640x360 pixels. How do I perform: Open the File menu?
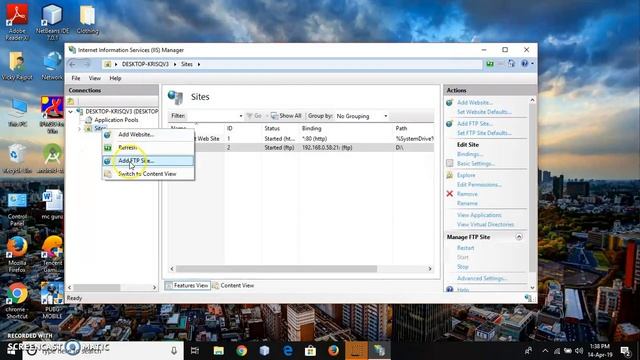tap(76, 78)
